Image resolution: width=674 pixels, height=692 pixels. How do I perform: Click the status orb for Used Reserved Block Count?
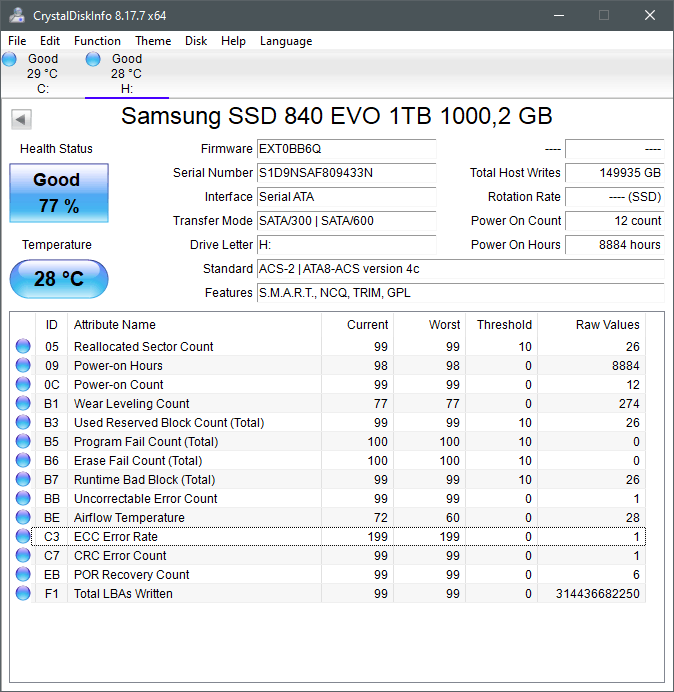coord(23,422)
